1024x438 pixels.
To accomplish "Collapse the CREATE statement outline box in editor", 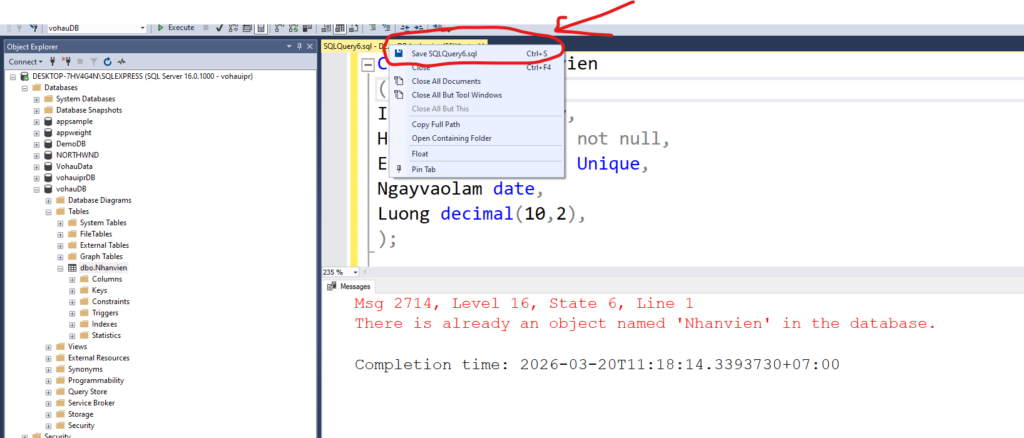I will pos(368,65).
